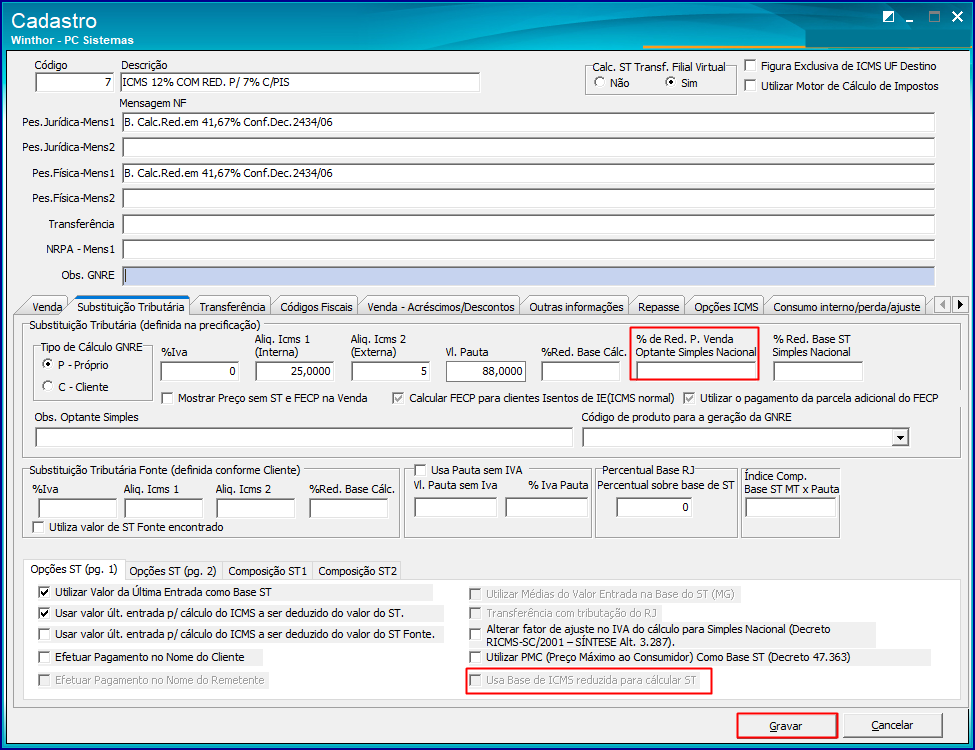Click the restore-down window icon in the title bar

coord(889,17)
